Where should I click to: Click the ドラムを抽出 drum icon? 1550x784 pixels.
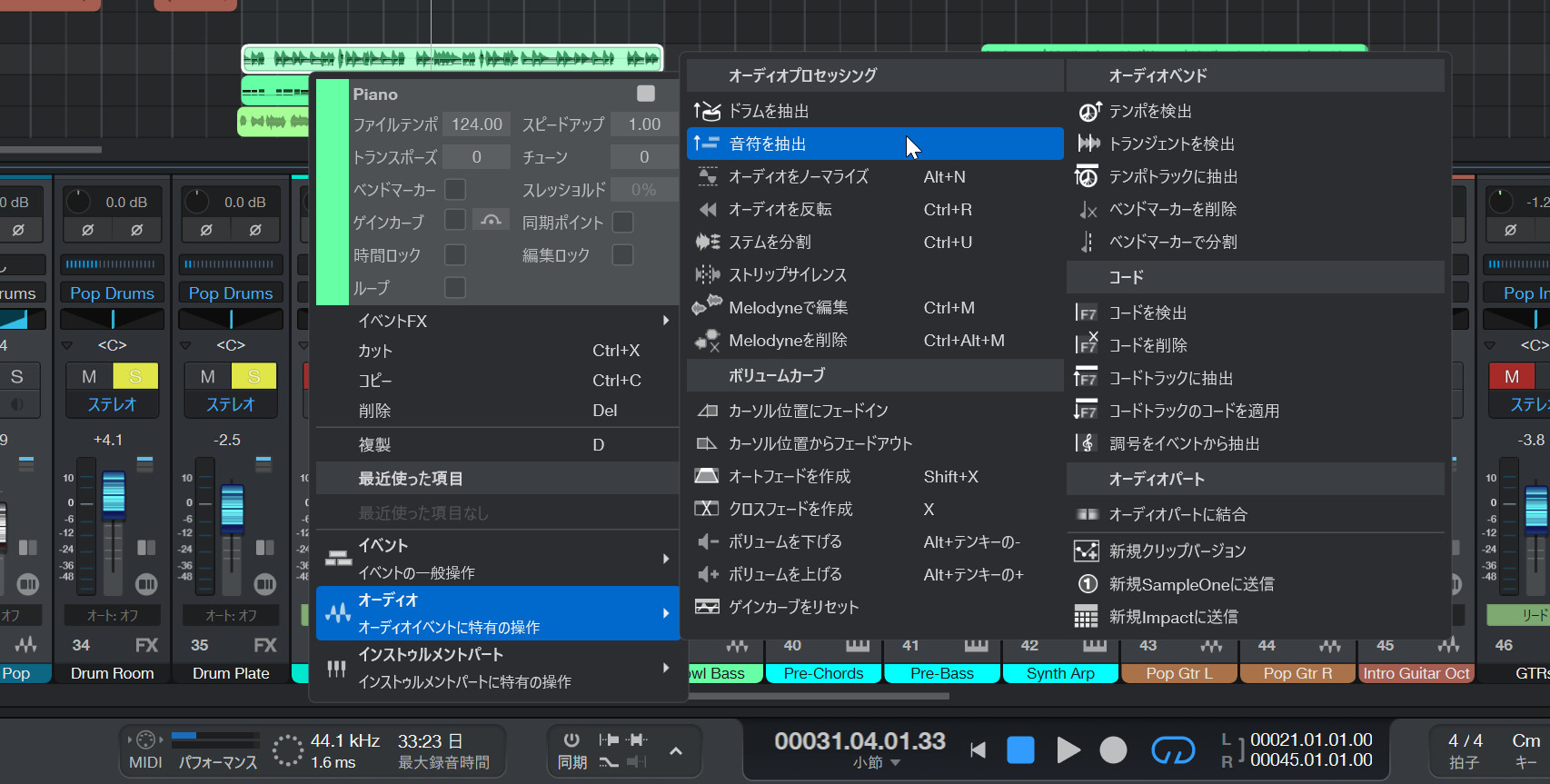coord(707,111)
